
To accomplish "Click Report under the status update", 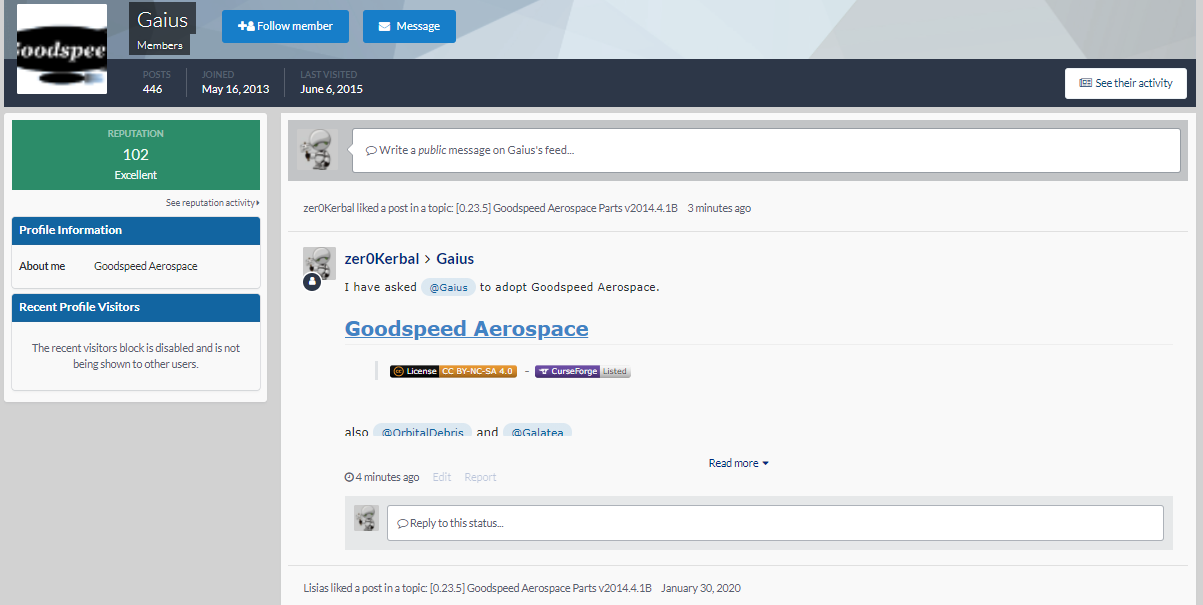I will coord(480,477).
